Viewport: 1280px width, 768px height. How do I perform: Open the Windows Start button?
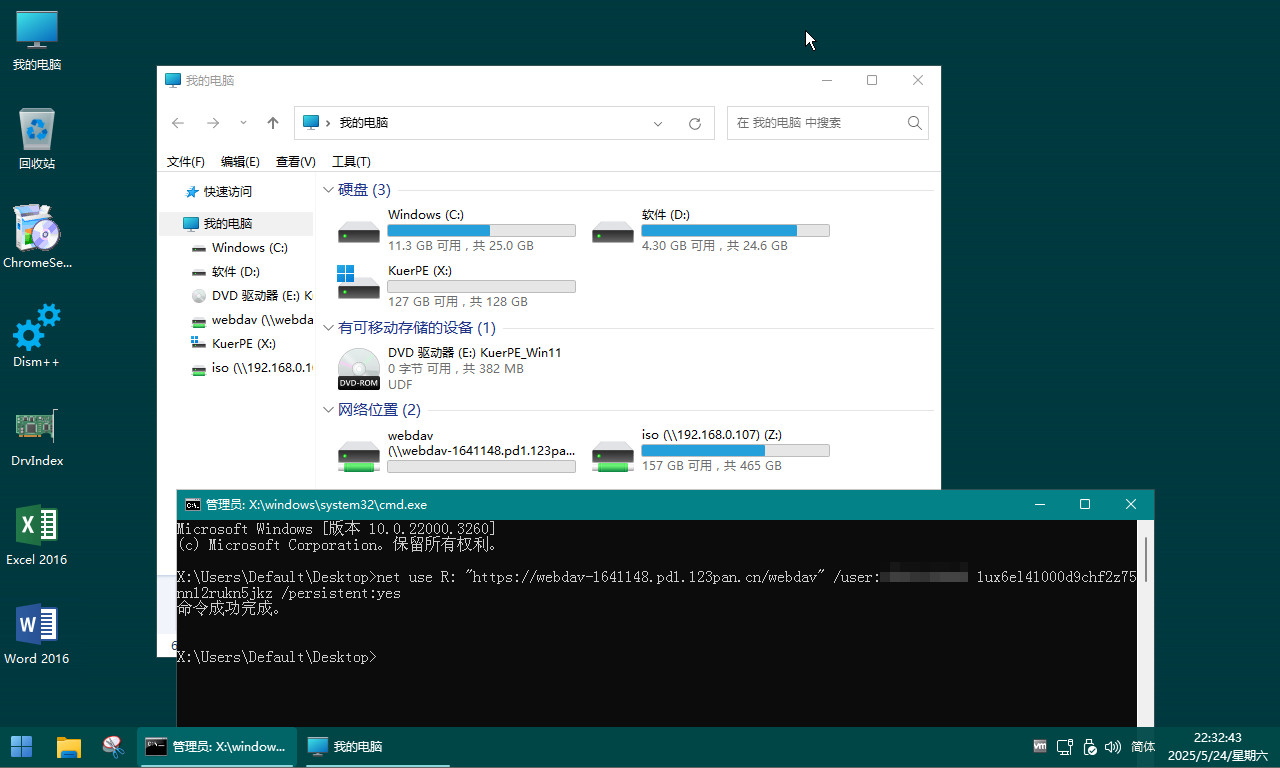(21, 746)
